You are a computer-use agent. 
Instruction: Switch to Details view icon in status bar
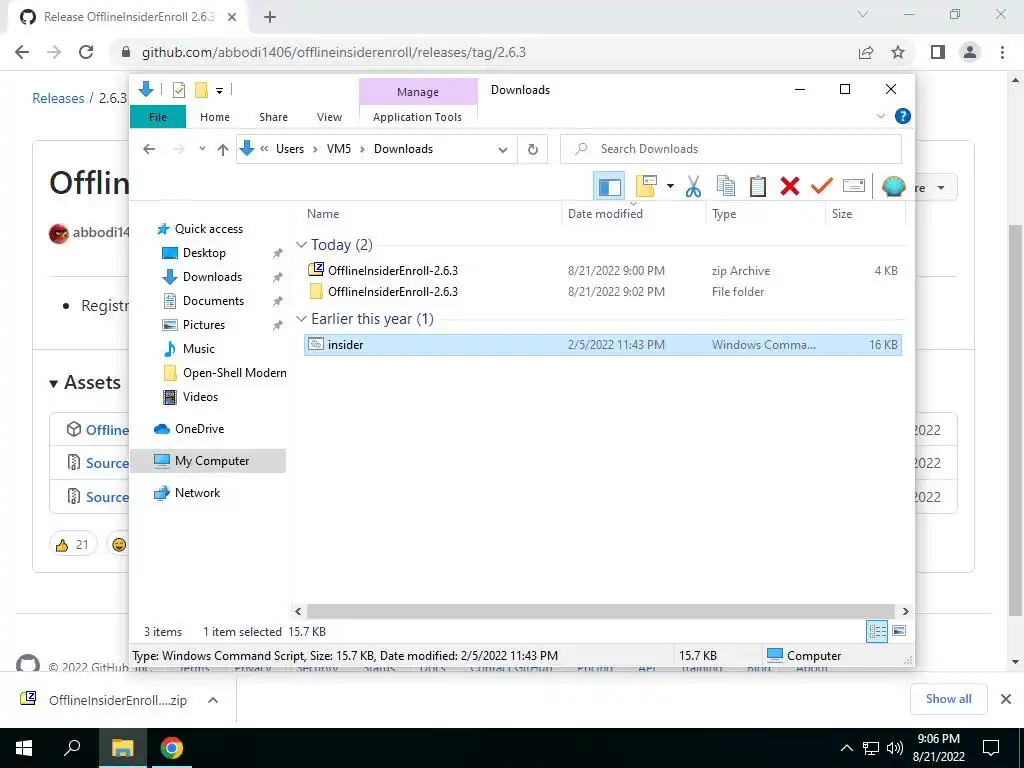click(877, 632)
